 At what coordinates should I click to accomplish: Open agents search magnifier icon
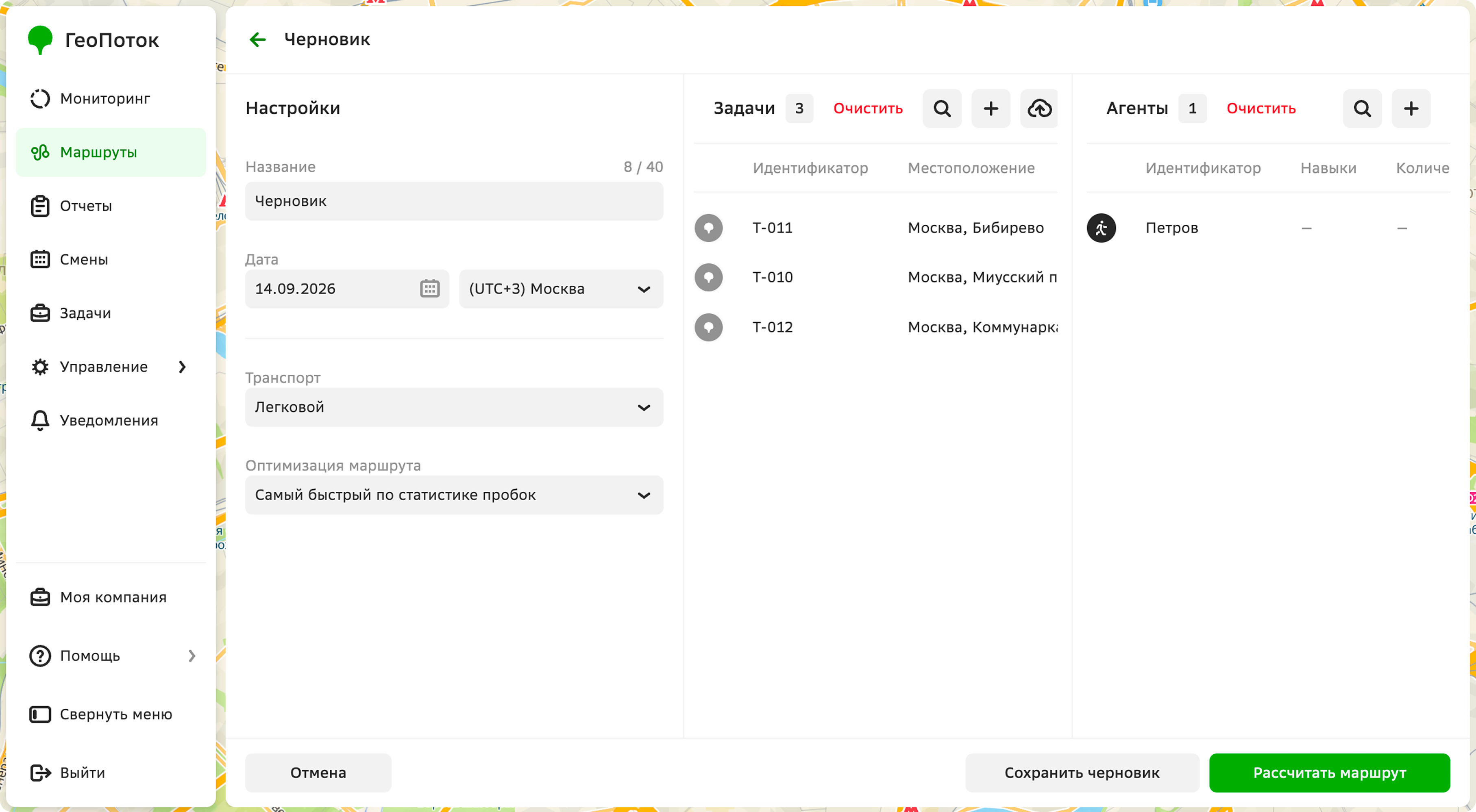1362,108
